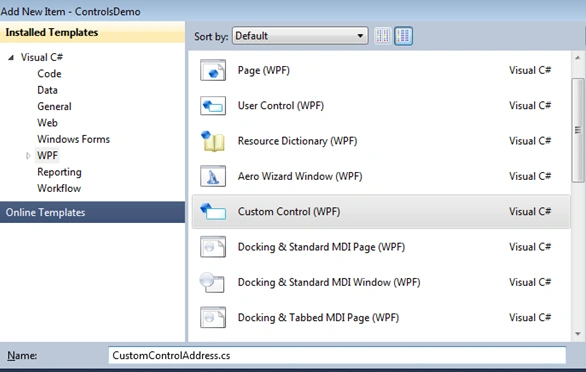Viewport: 586px width, 372px height.
Task: Open the Installed Templates section
Action: [x=92, y=33]
